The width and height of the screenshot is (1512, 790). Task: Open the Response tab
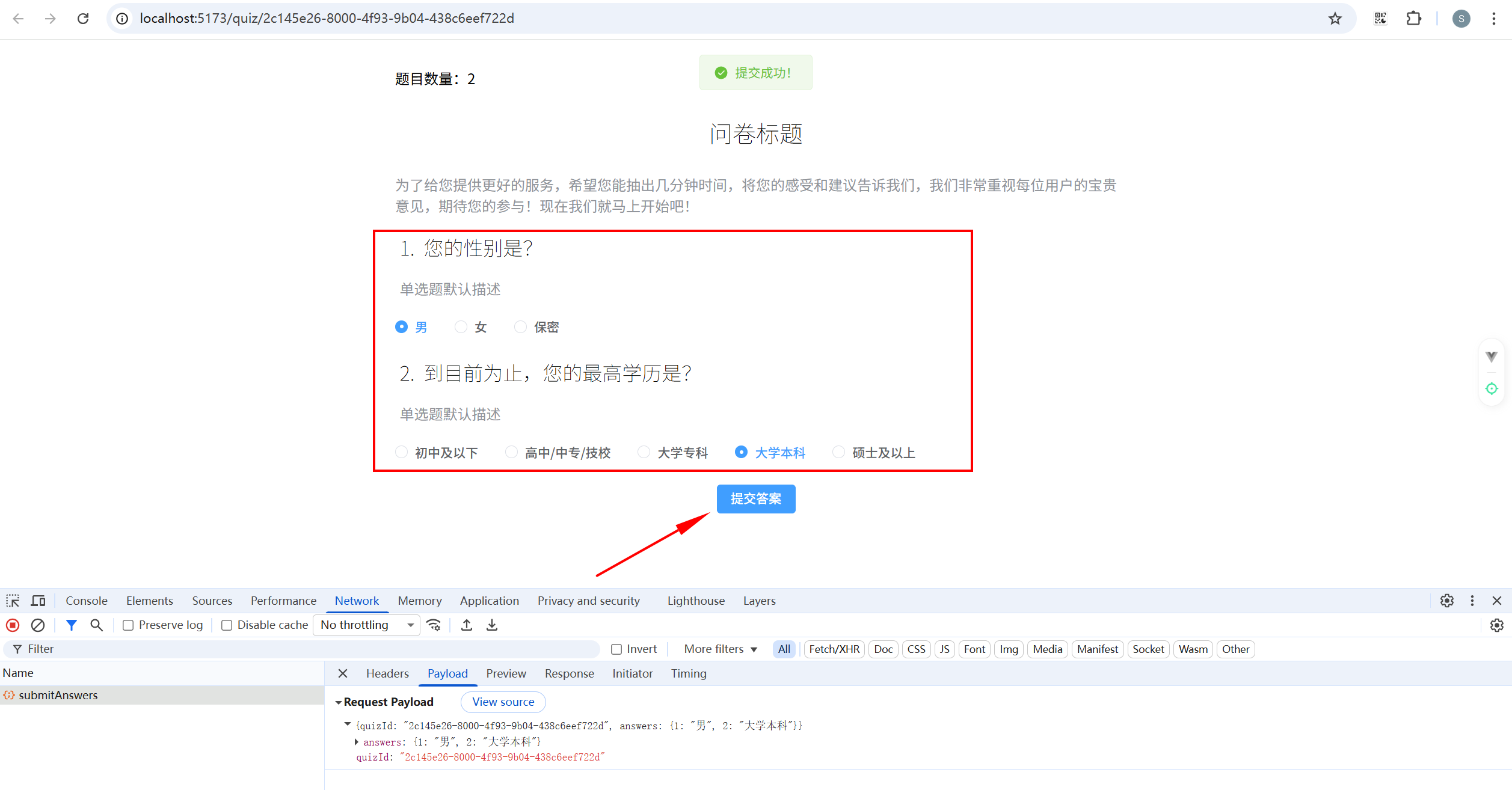coord(569,673)
